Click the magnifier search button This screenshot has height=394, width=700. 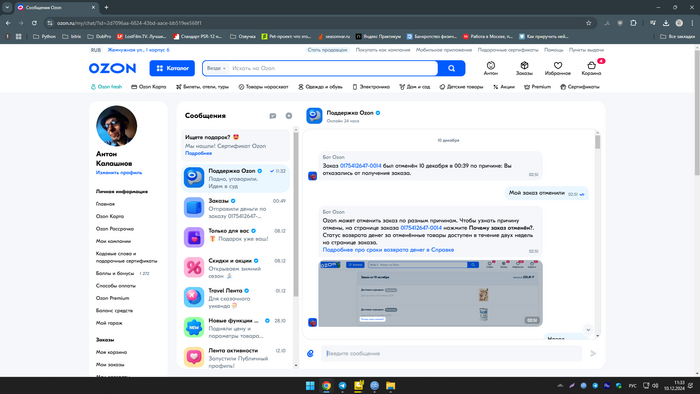click(x=451, y=68)
